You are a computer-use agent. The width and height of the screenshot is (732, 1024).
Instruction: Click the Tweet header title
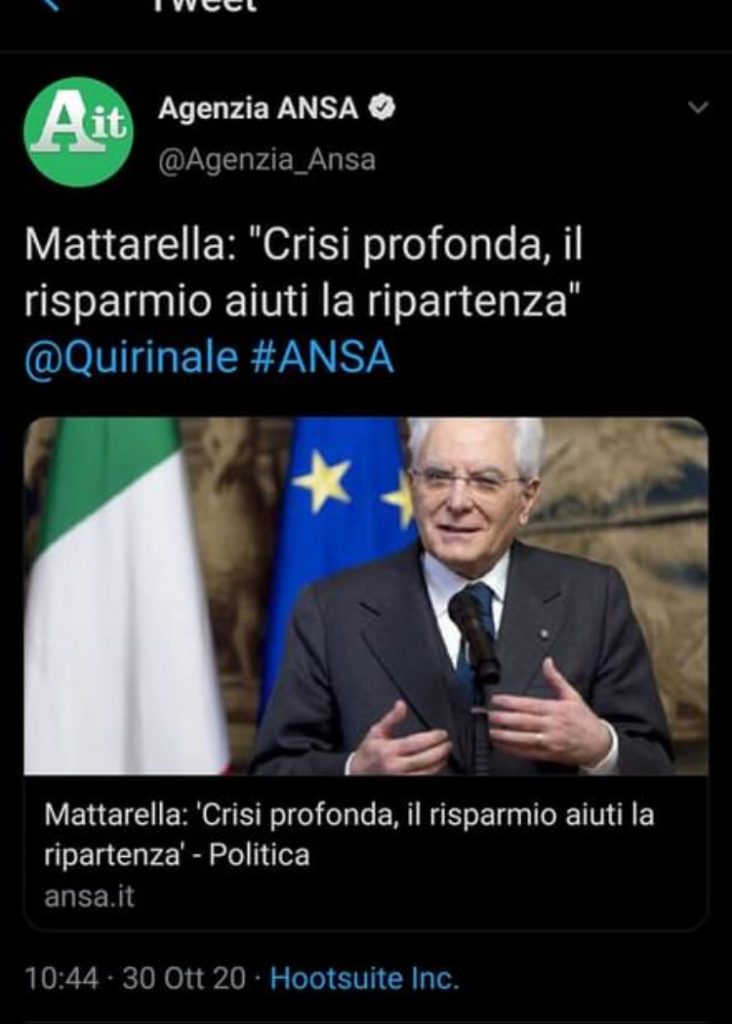(206, 5)
